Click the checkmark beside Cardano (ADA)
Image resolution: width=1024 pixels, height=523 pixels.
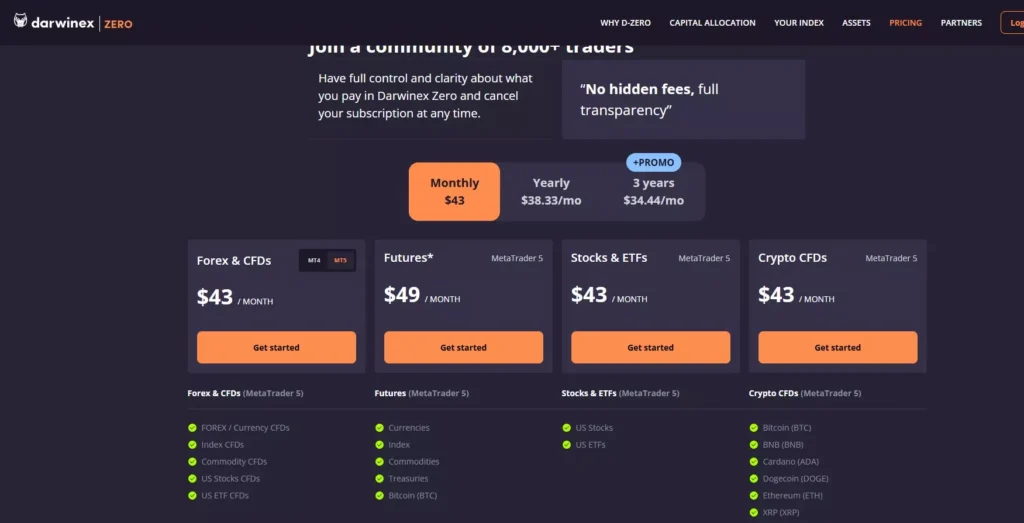pyautogui.click(x=754, y=462)
